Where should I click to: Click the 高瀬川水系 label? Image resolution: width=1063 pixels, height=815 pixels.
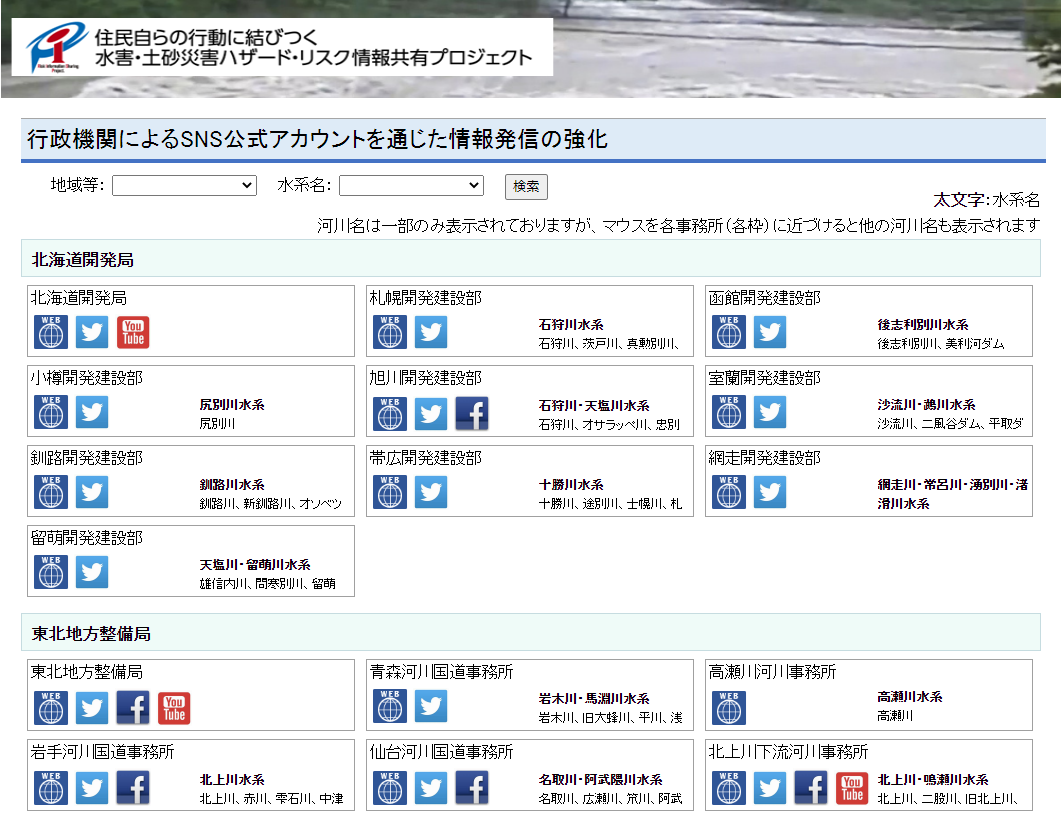910,697
